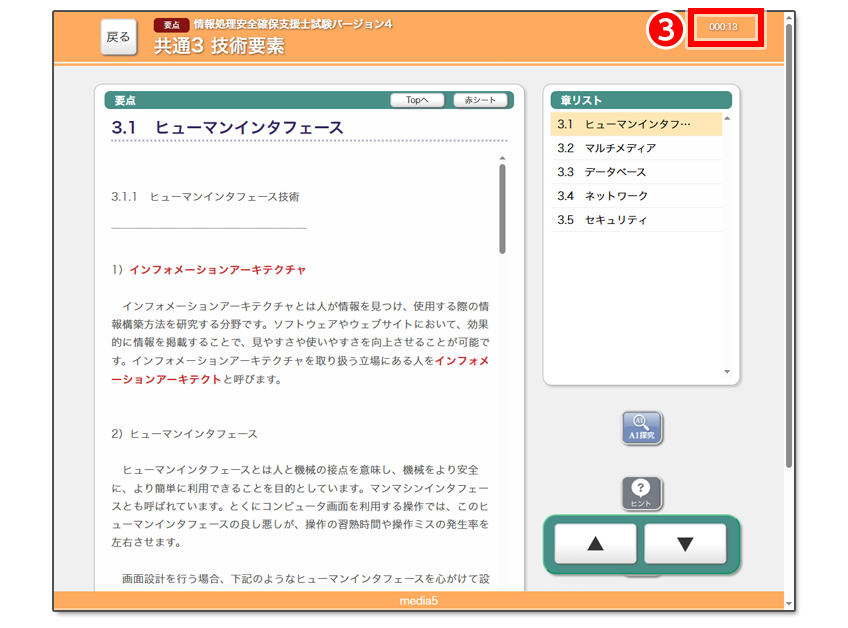Click the chapter list scroll down arrow
The width and height of the screenshot is (848, 628).
pos(727,372)
